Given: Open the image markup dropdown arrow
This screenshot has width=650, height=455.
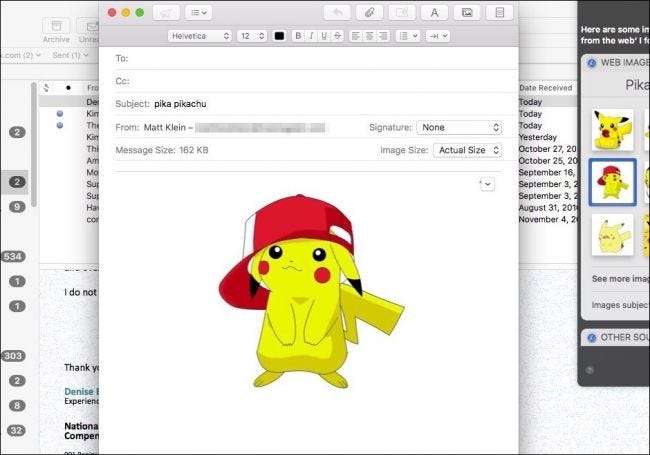Looking at the screenshot, I should coord(488,184).
